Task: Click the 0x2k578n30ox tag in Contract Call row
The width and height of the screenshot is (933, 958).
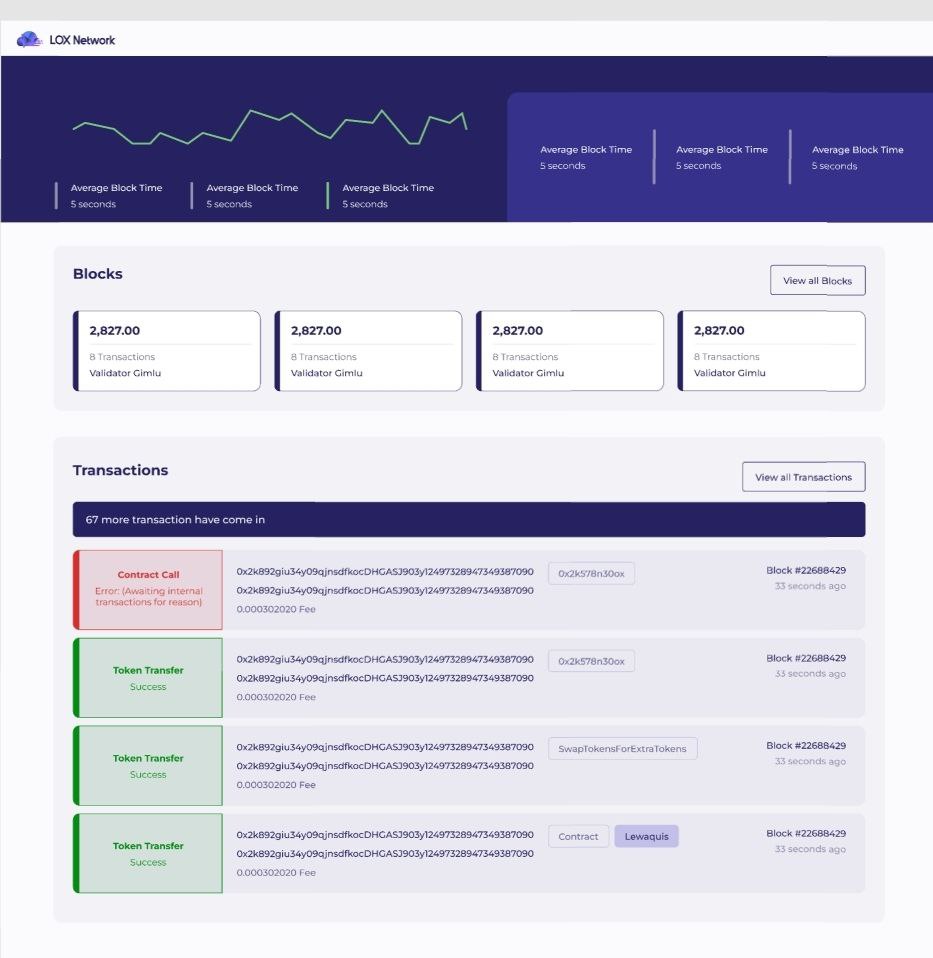Action: tap(591, 573)
